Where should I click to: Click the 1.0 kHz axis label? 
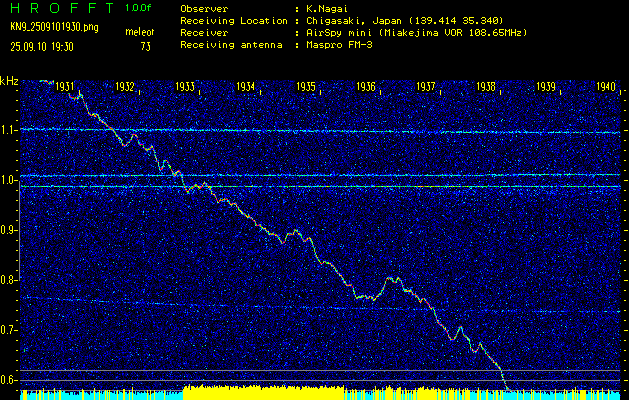(x=8, y=181)
